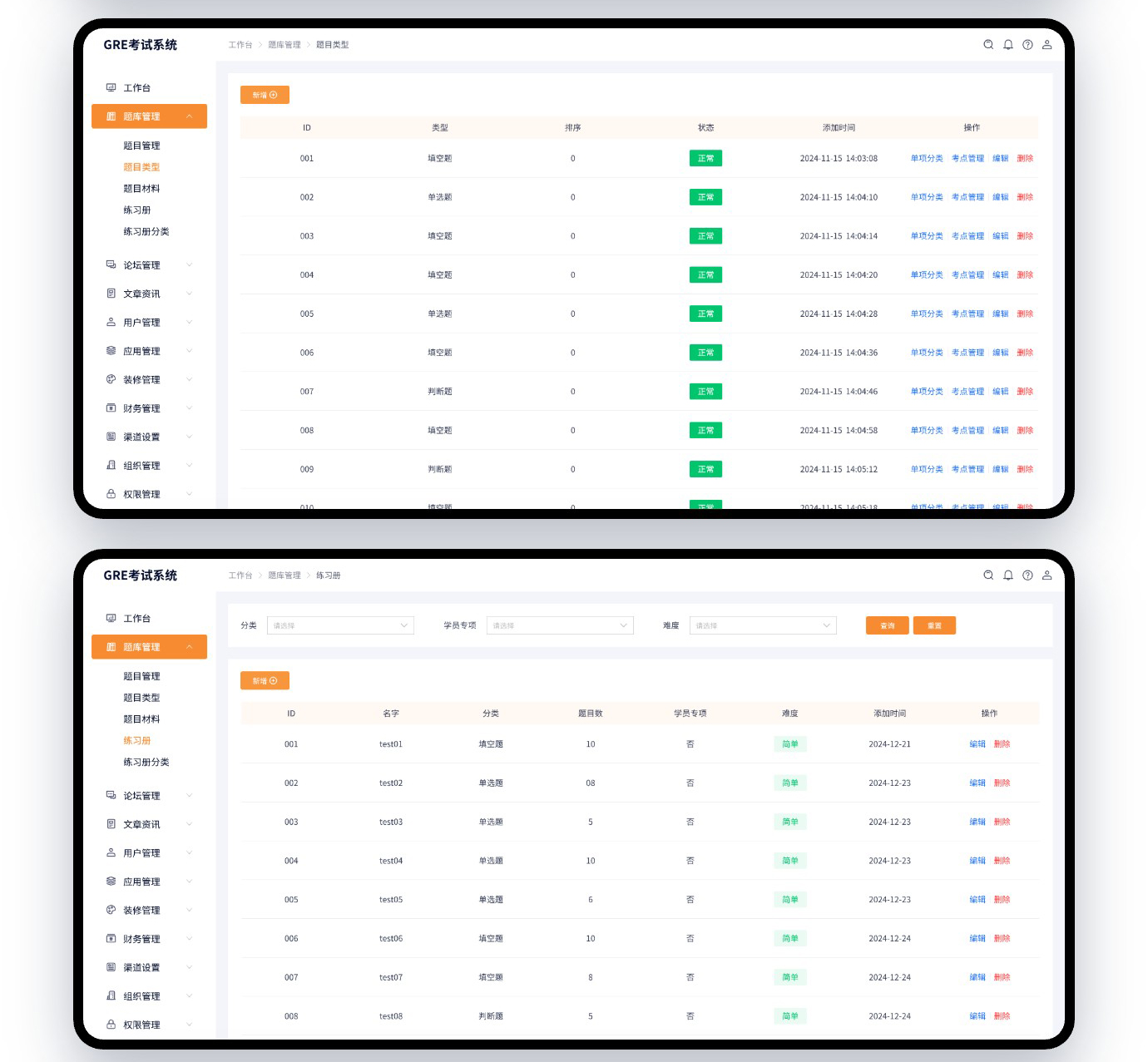This screenshot has height=1062, width=1148.
Task: Click the 财务管理 icon in the lower sidebar
Action: tap(111, 939)
